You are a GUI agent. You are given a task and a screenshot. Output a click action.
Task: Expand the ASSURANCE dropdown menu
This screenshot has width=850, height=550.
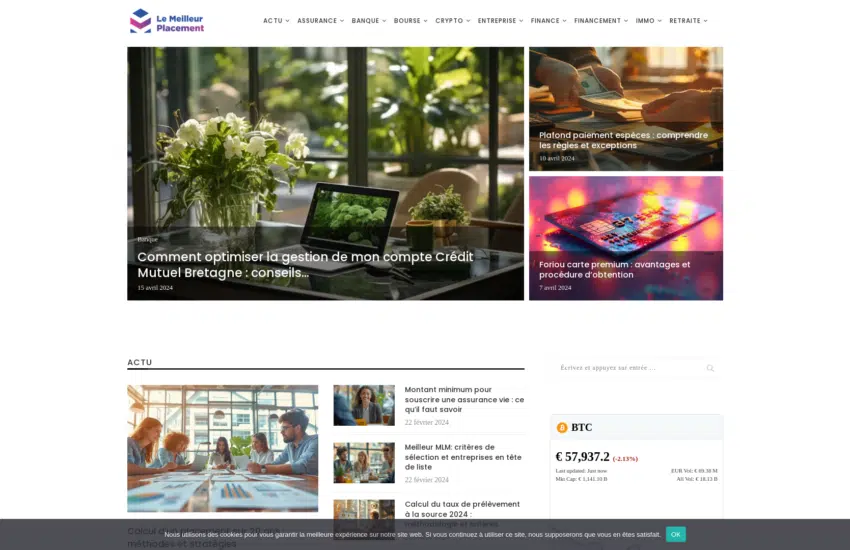coord(320,21)
